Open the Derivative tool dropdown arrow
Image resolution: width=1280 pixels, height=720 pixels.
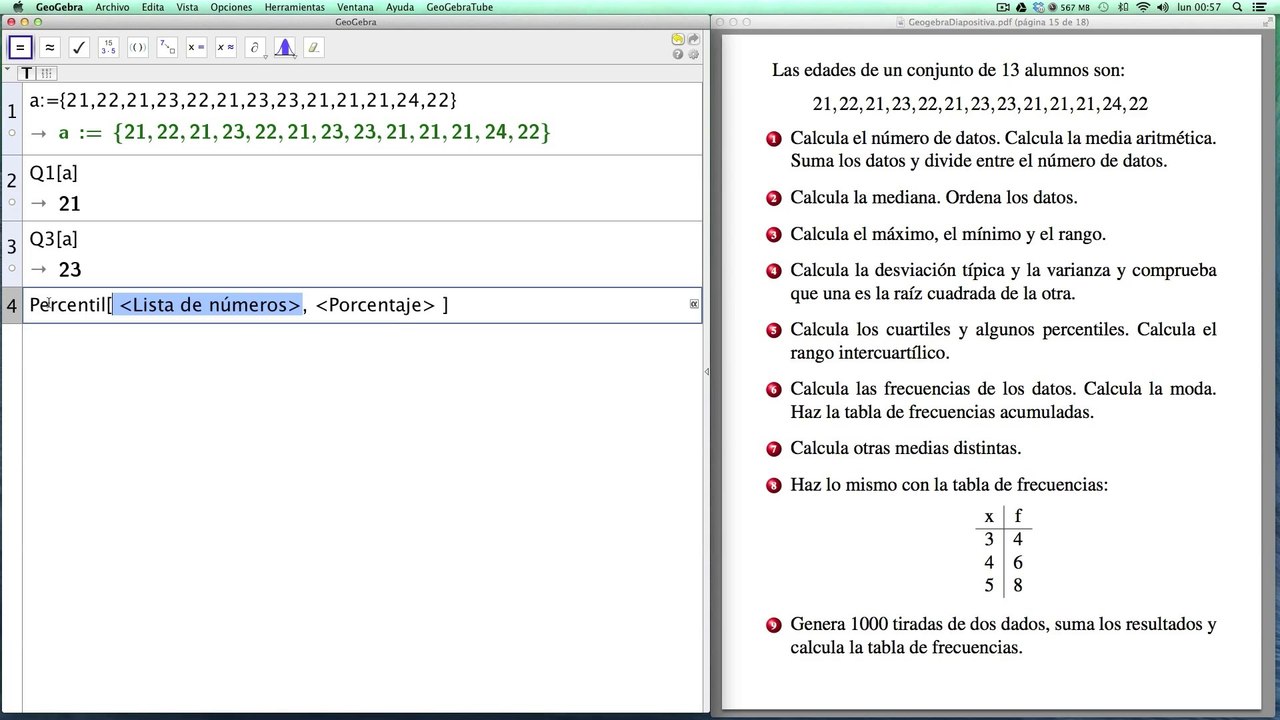coord(266,57)
